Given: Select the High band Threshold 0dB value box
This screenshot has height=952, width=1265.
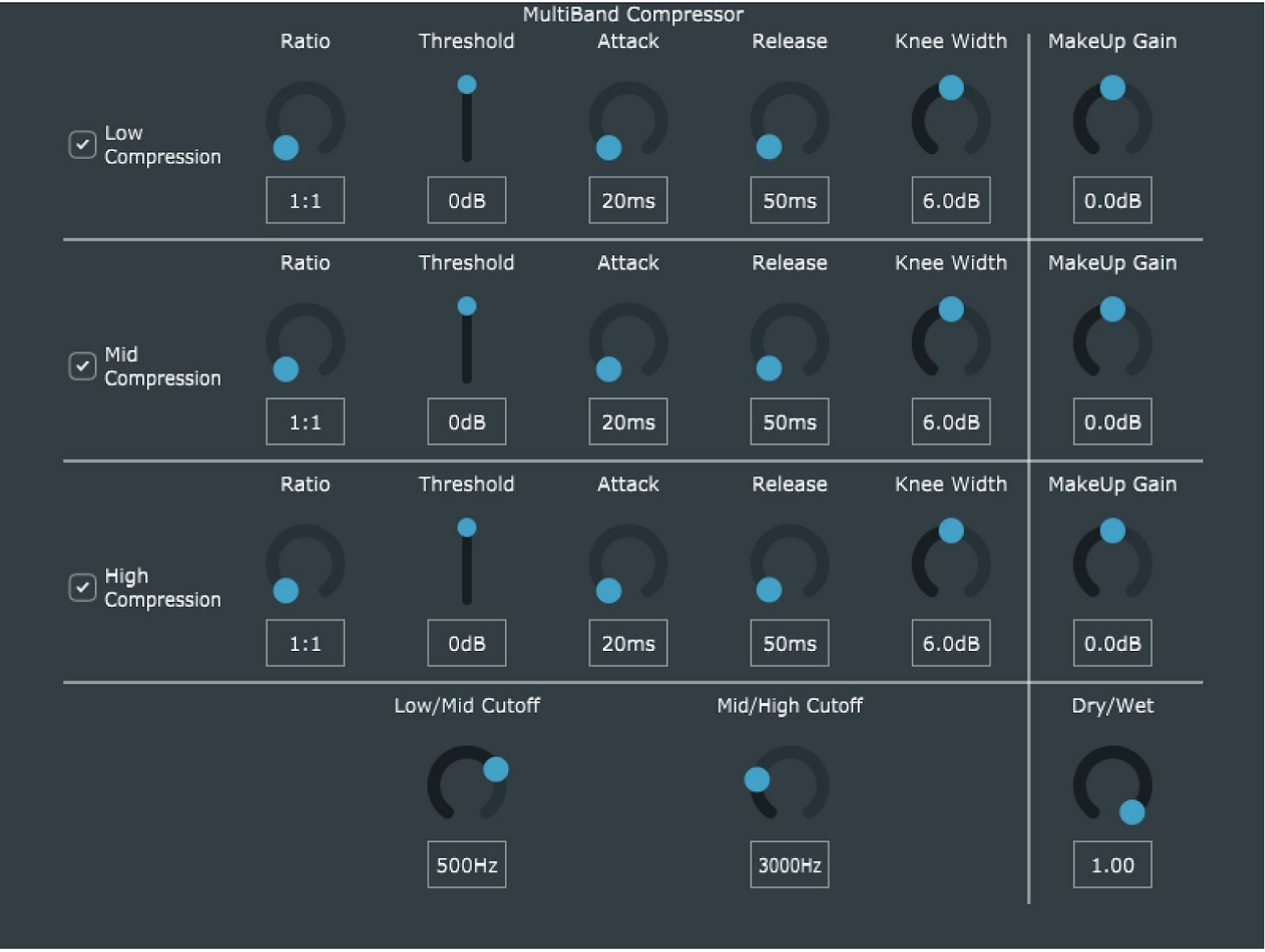Looking at the screenshot, I should coord(466,643).
